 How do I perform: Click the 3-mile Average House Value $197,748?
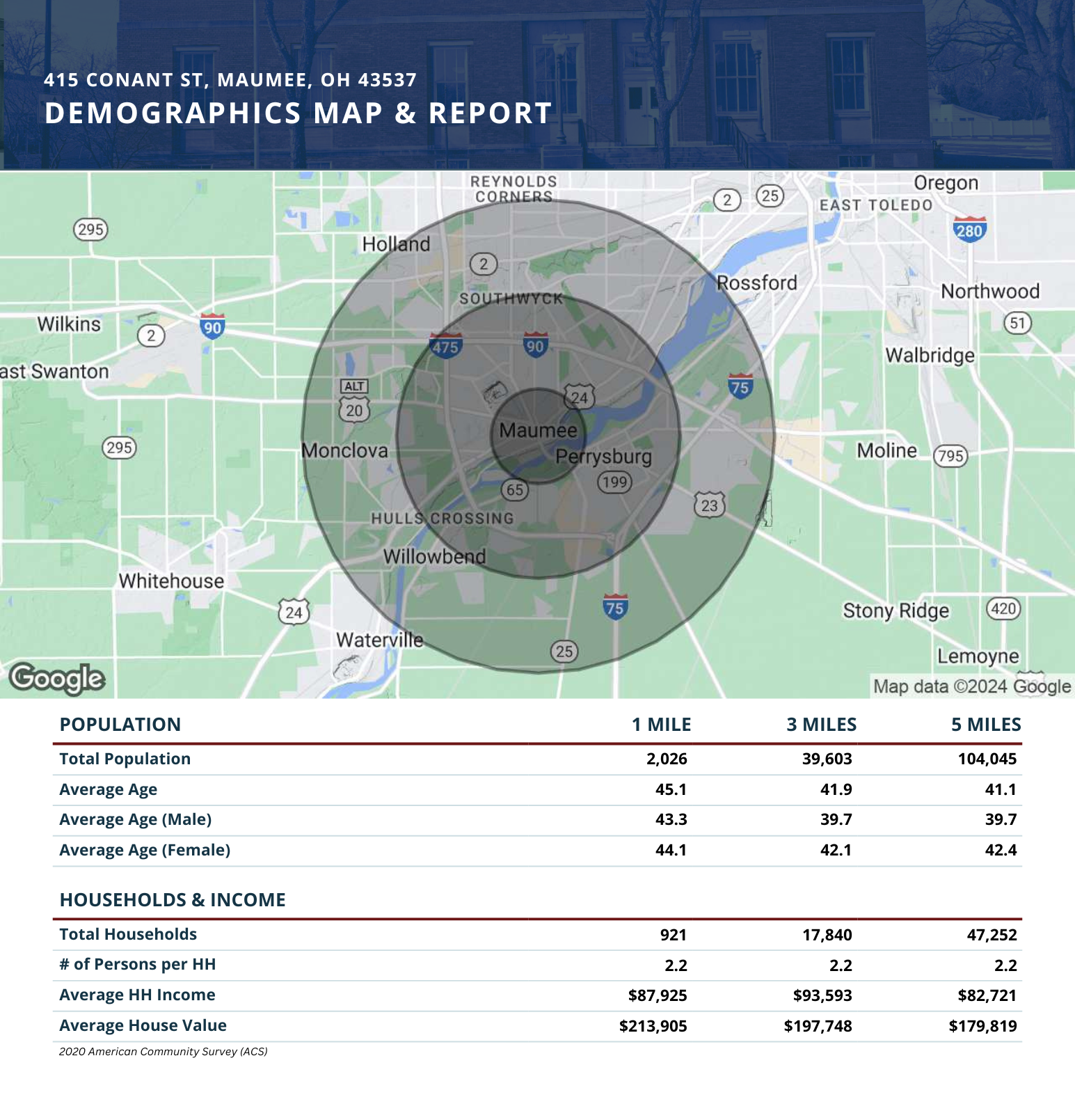click(x=818, y=1026)
